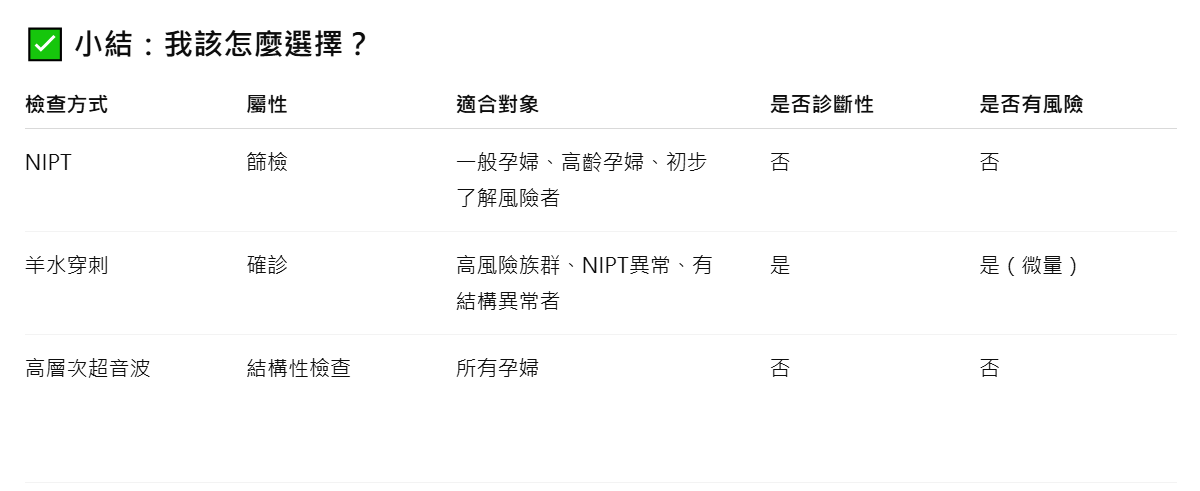The height and width of the screenshot is (491, 1200).
Task: Click the 是（微量） risk cell
Action: (1031, 266)
